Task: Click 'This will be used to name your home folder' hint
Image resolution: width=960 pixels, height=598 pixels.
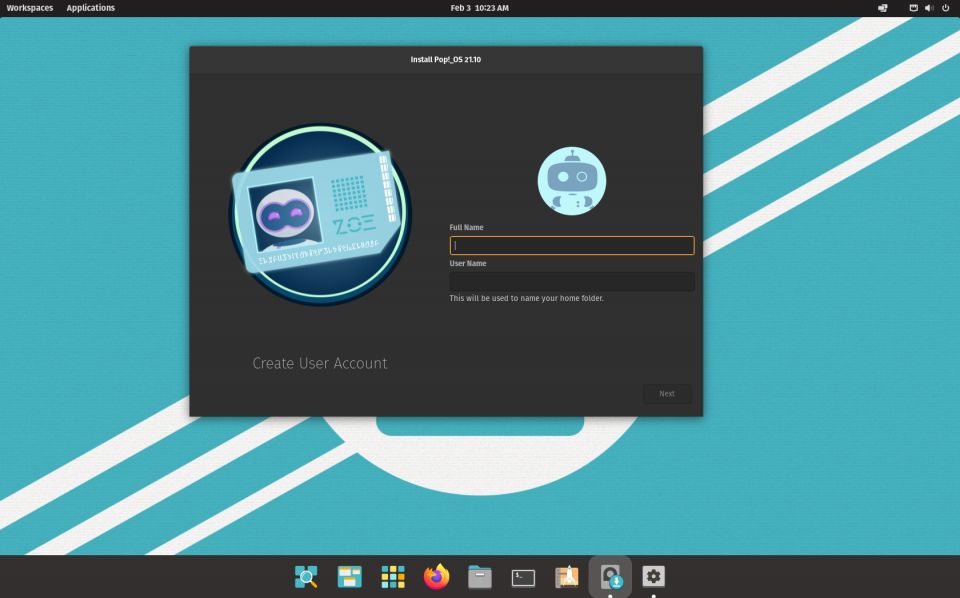Action: point(526,298)
